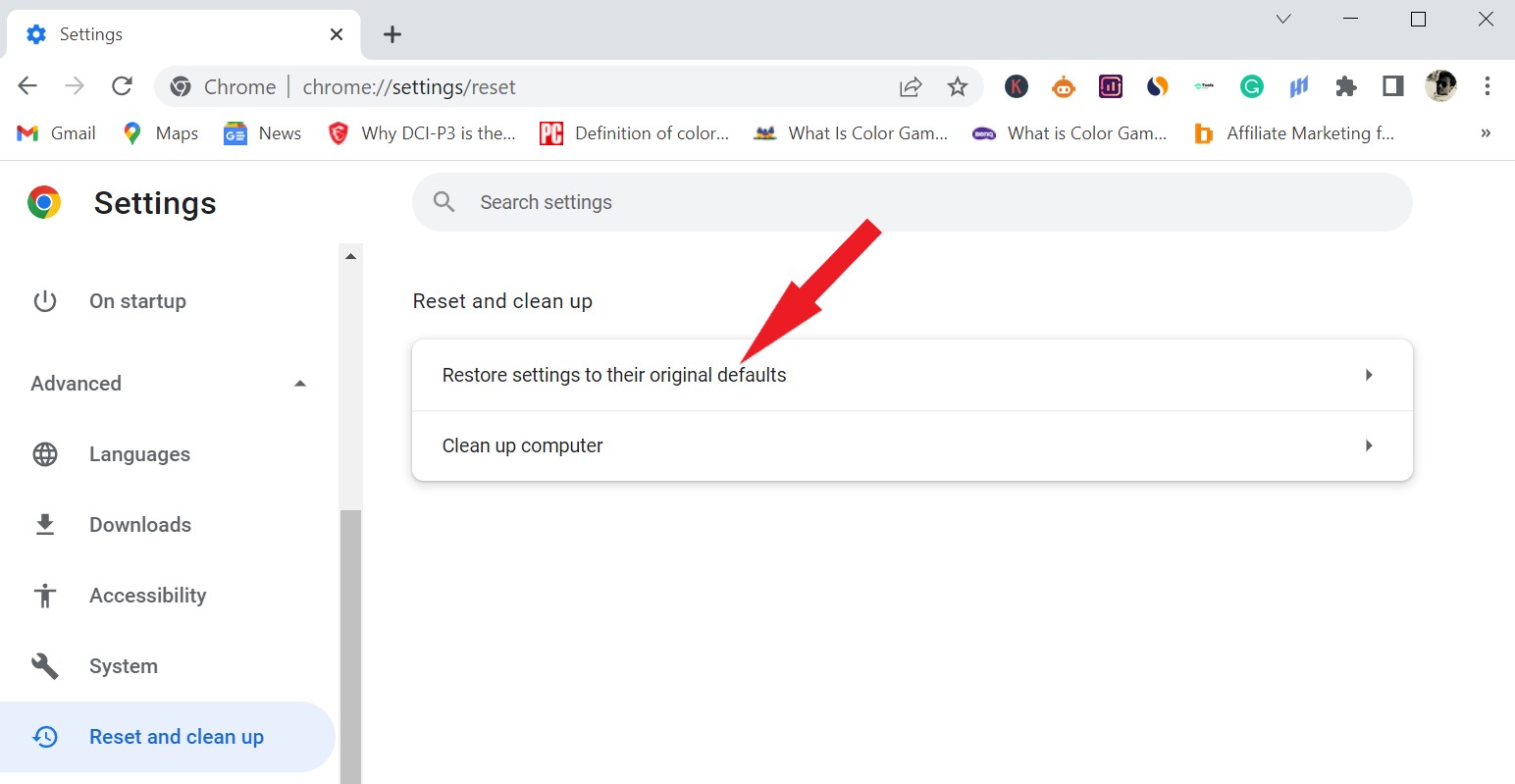Open Maps from the bookmarks bar
This screenshot has width=1515, height=784.
click(x=159, y=132)
